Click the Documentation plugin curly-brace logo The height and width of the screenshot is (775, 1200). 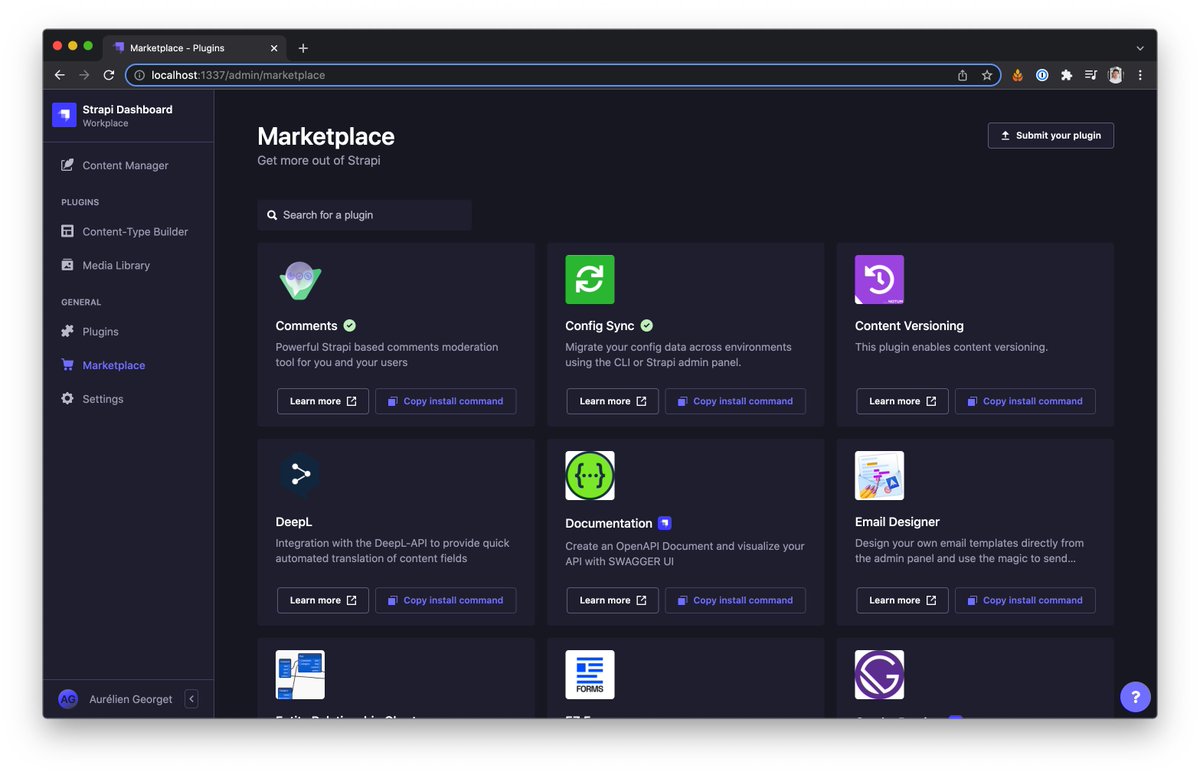(590, 476)
